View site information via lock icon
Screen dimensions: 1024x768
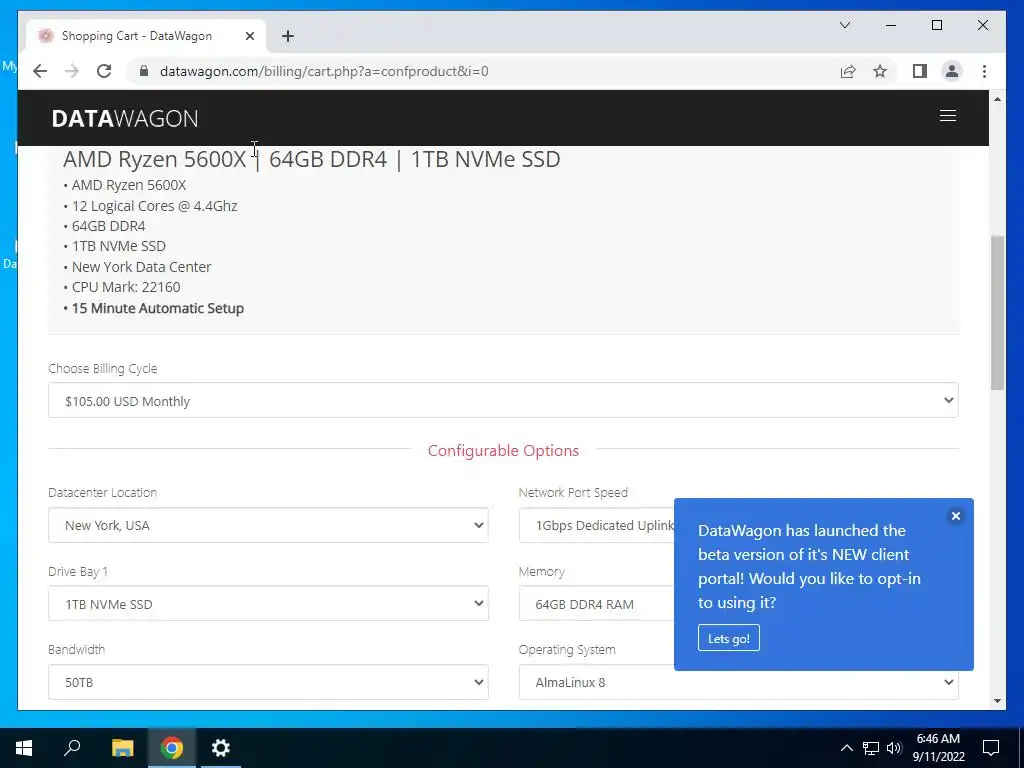click(144, 71)
